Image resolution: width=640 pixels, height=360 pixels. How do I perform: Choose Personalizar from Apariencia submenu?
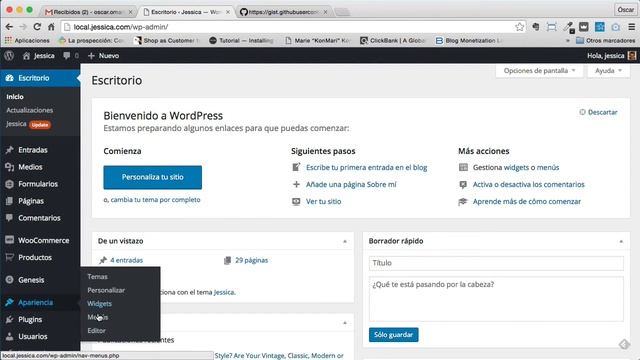(x=106, y=290)
